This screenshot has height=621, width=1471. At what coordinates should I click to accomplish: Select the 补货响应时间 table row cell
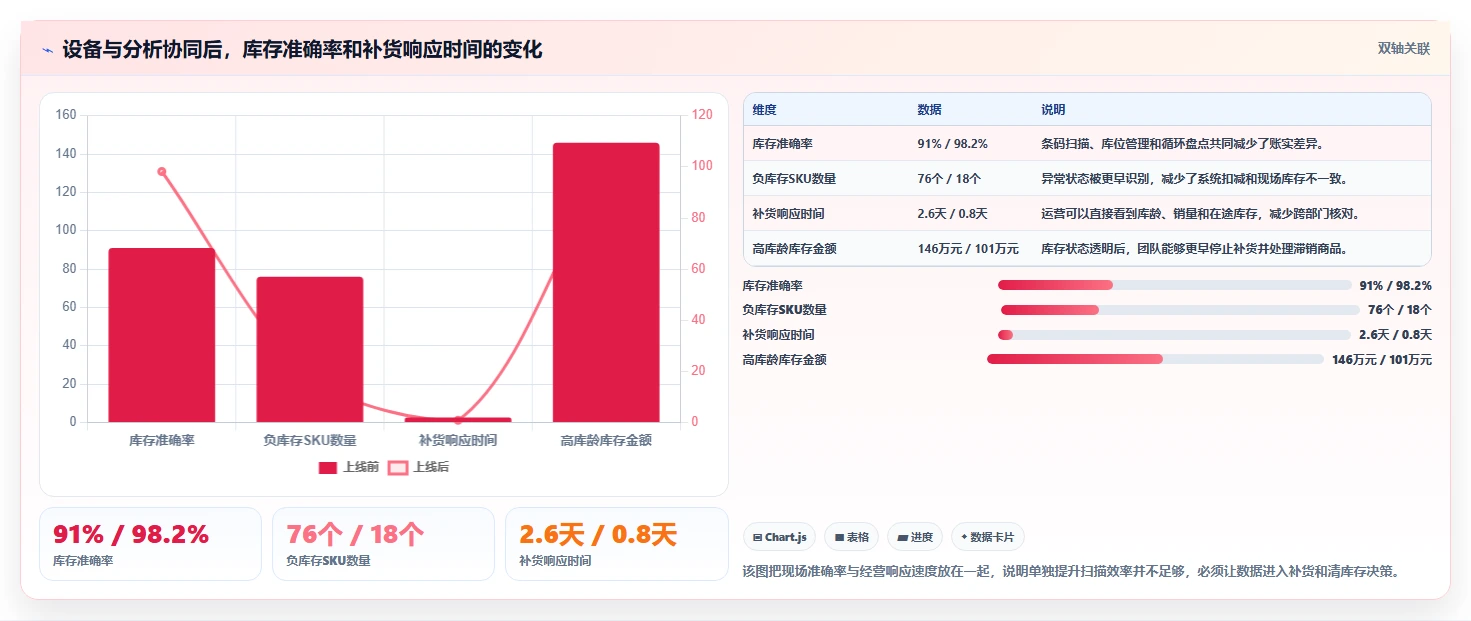(x=789, y=214)
